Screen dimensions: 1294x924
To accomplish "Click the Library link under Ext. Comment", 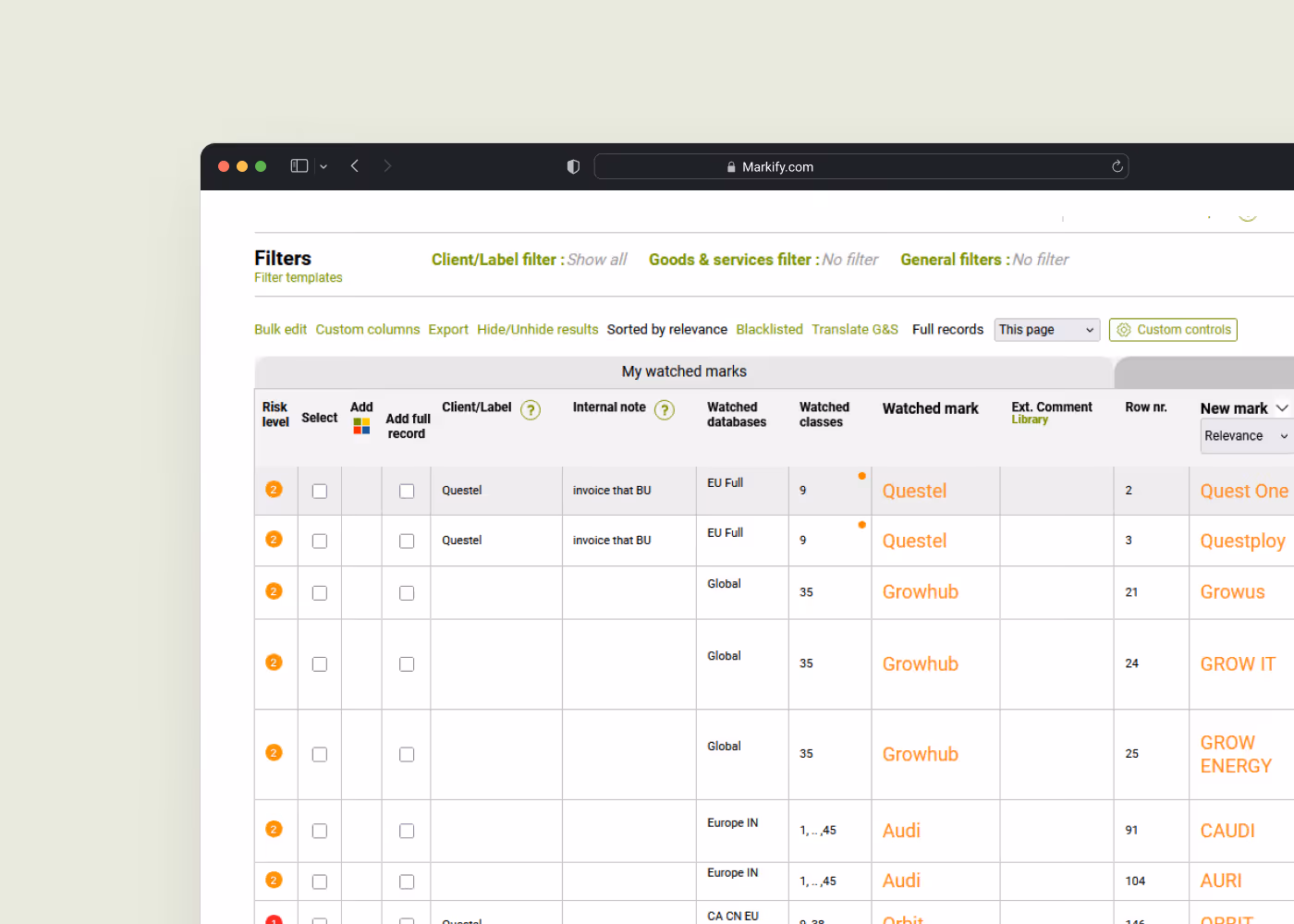I will (x=1030, y=419).
